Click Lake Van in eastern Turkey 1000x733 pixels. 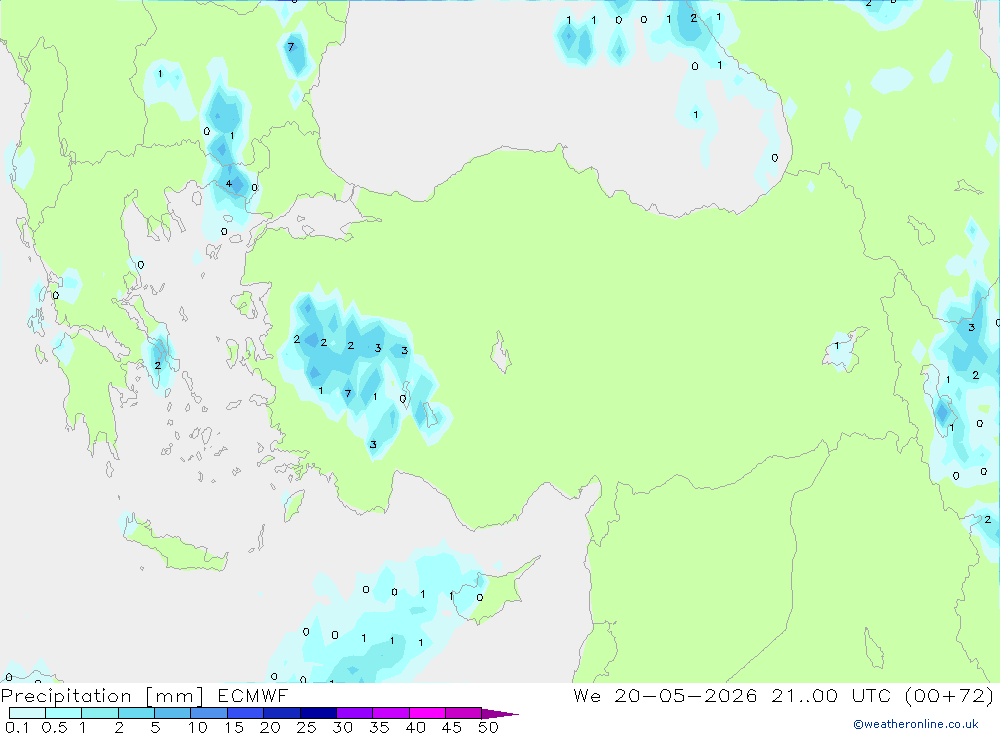(845, 350)
